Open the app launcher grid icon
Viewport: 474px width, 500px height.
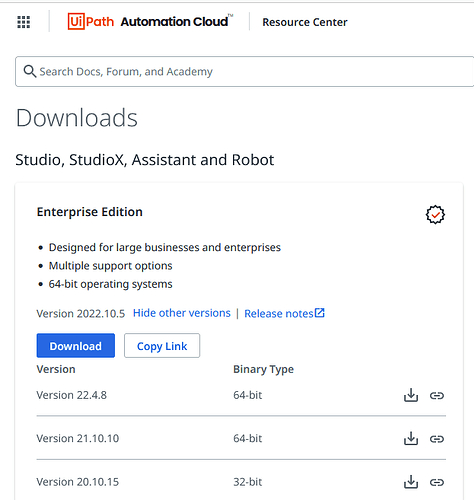pyautogui.click(x=24, y=22)
